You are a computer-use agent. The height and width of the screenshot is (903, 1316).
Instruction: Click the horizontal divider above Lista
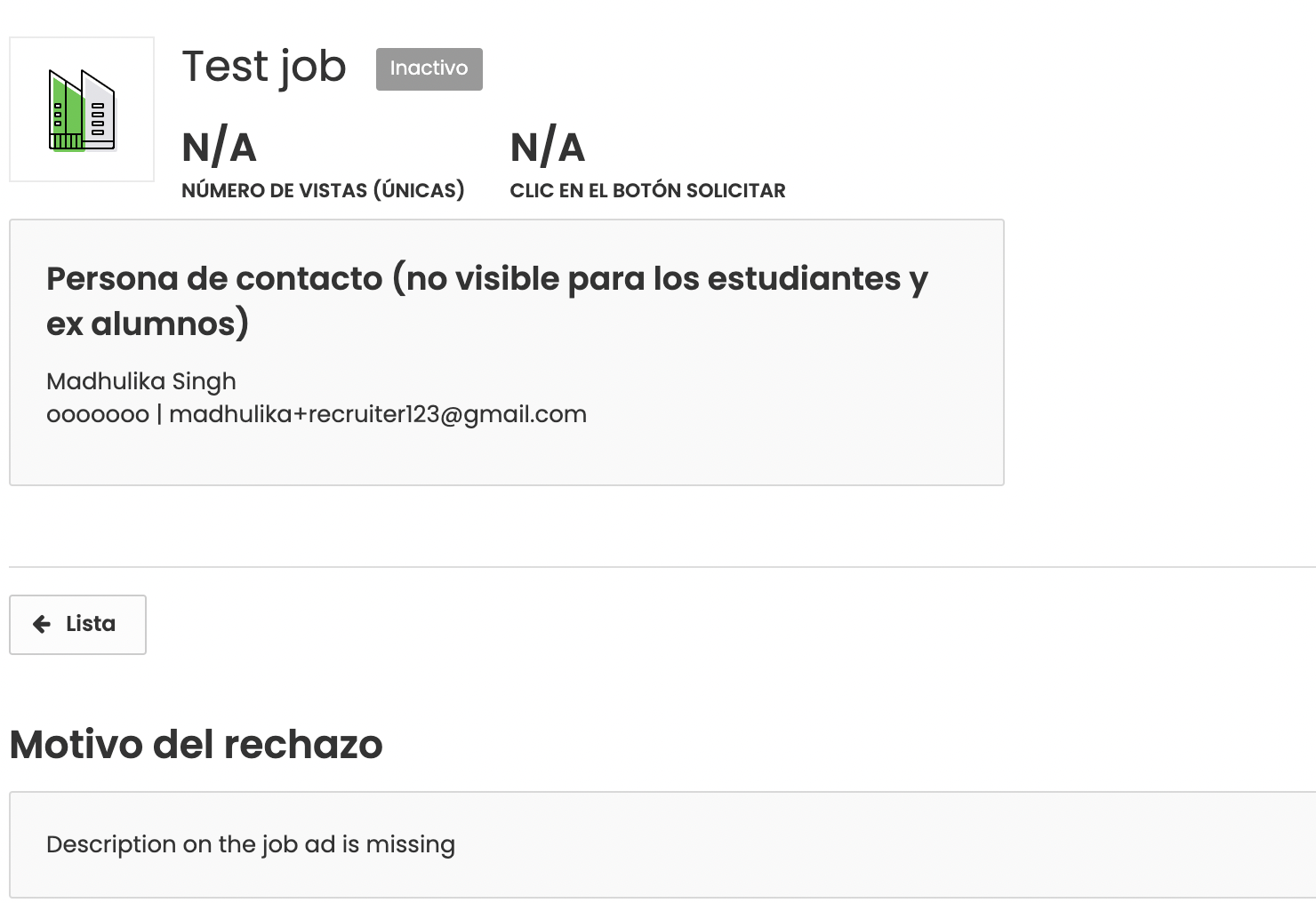coord(662,567)
